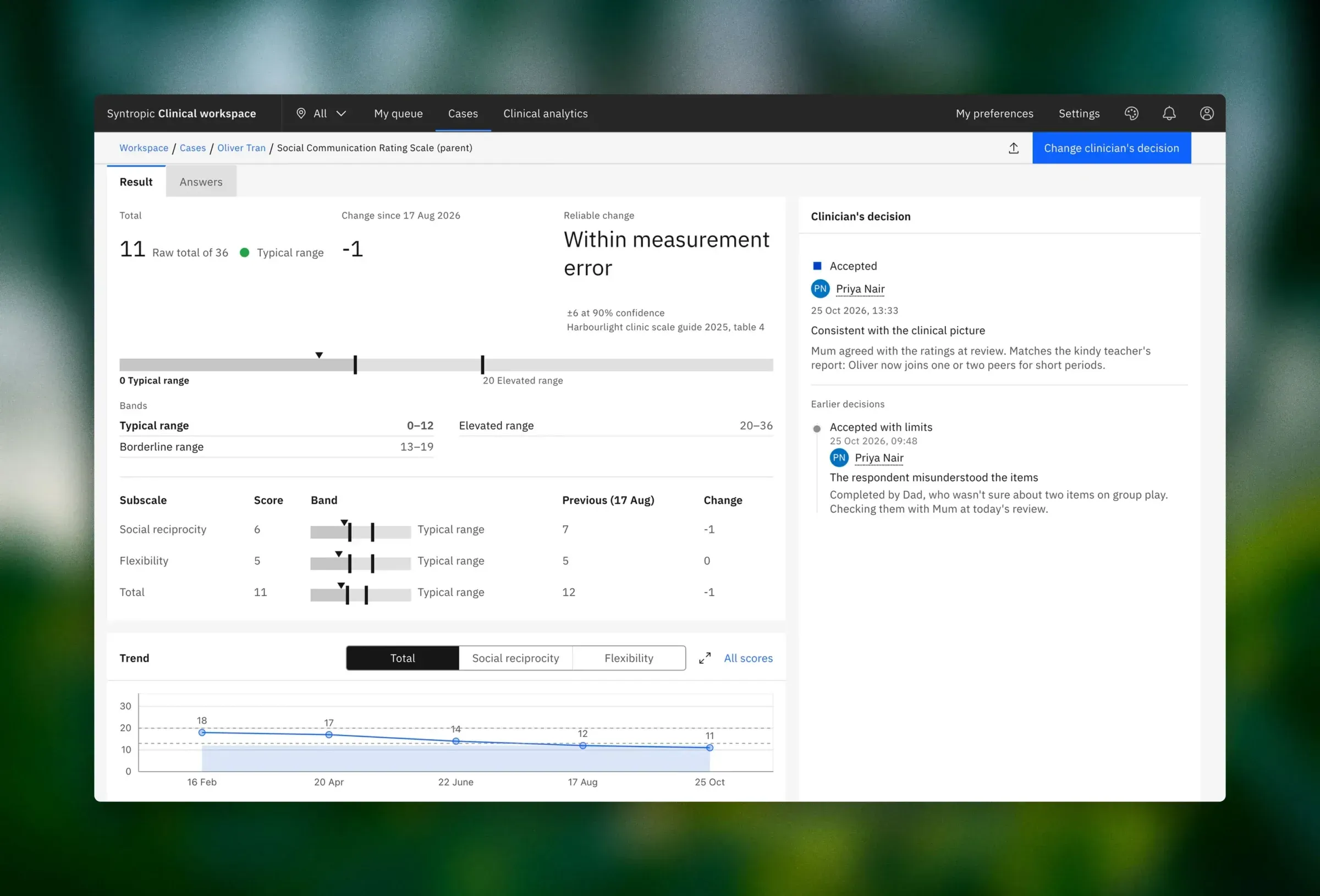This screenshot has height=896, width=1320.
Task: Select the Result tab
Action: click(x=136, y=182)
